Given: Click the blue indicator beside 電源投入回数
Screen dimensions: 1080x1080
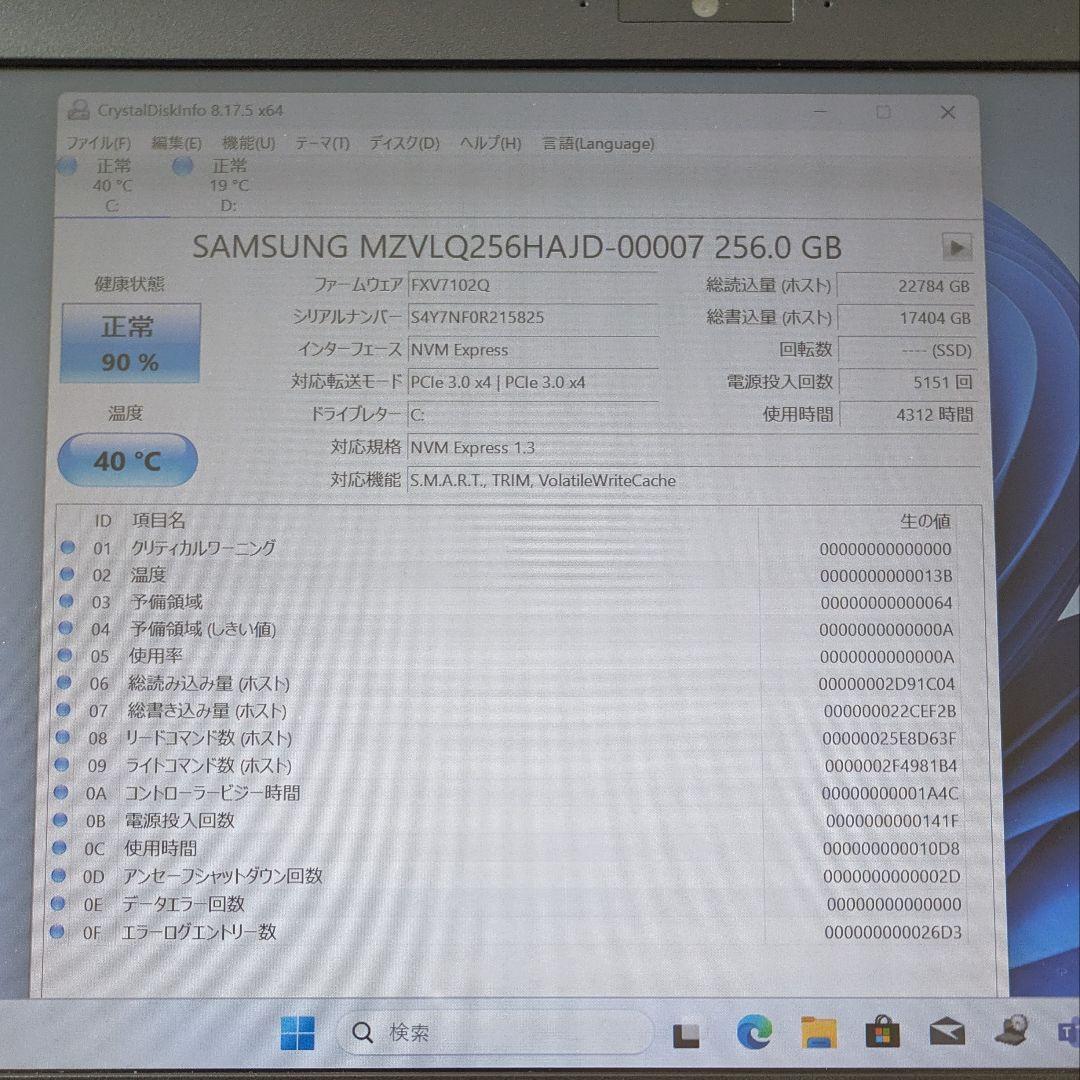Looking at the screenshot, I should coord(68,822).
